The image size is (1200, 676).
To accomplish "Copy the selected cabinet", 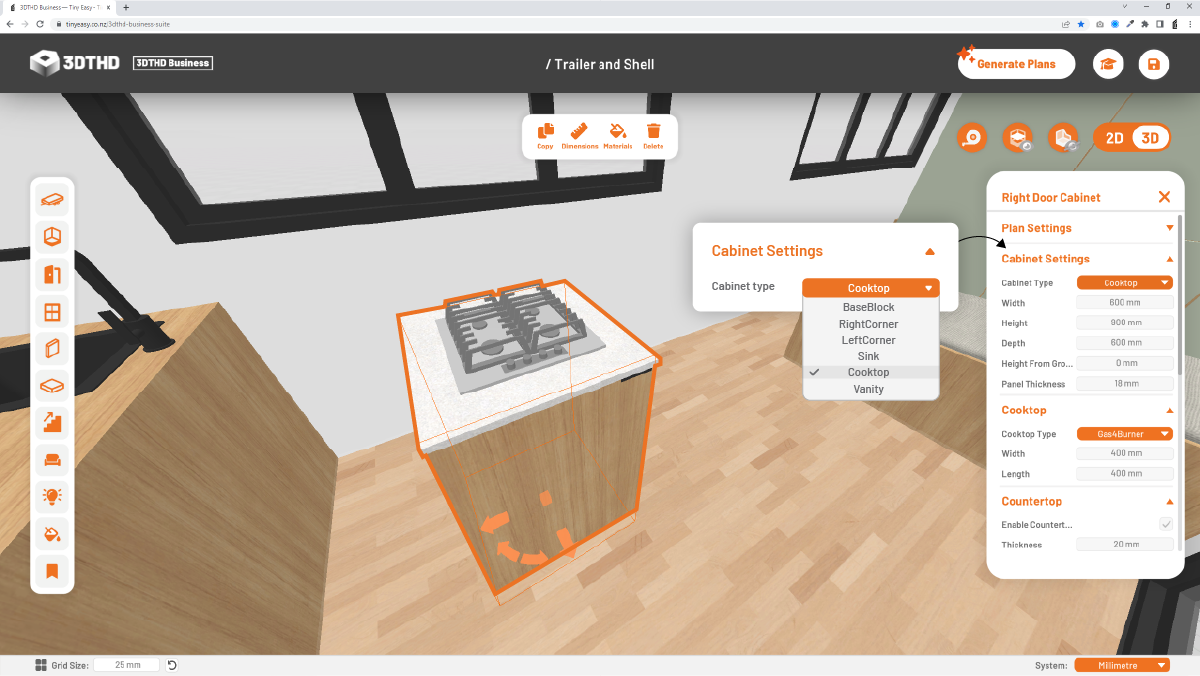I will 545,136.
